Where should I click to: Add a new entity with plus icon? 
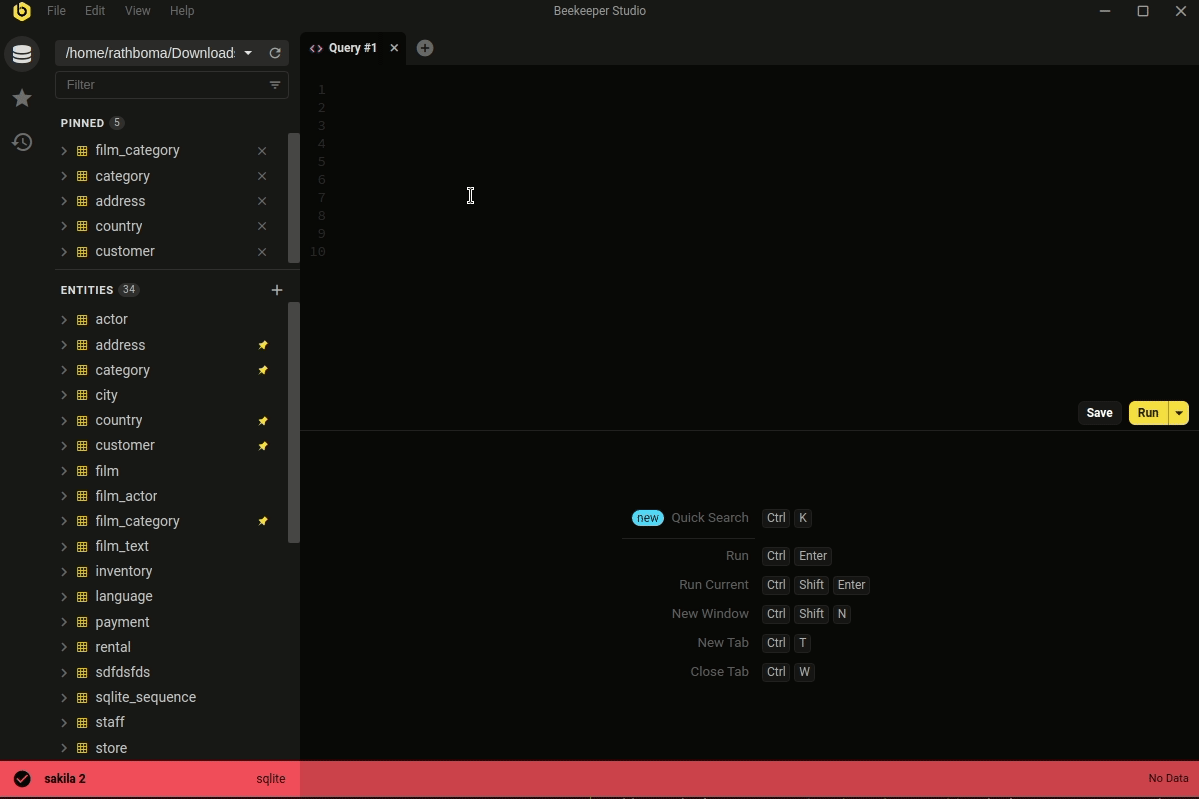point(277,290)
